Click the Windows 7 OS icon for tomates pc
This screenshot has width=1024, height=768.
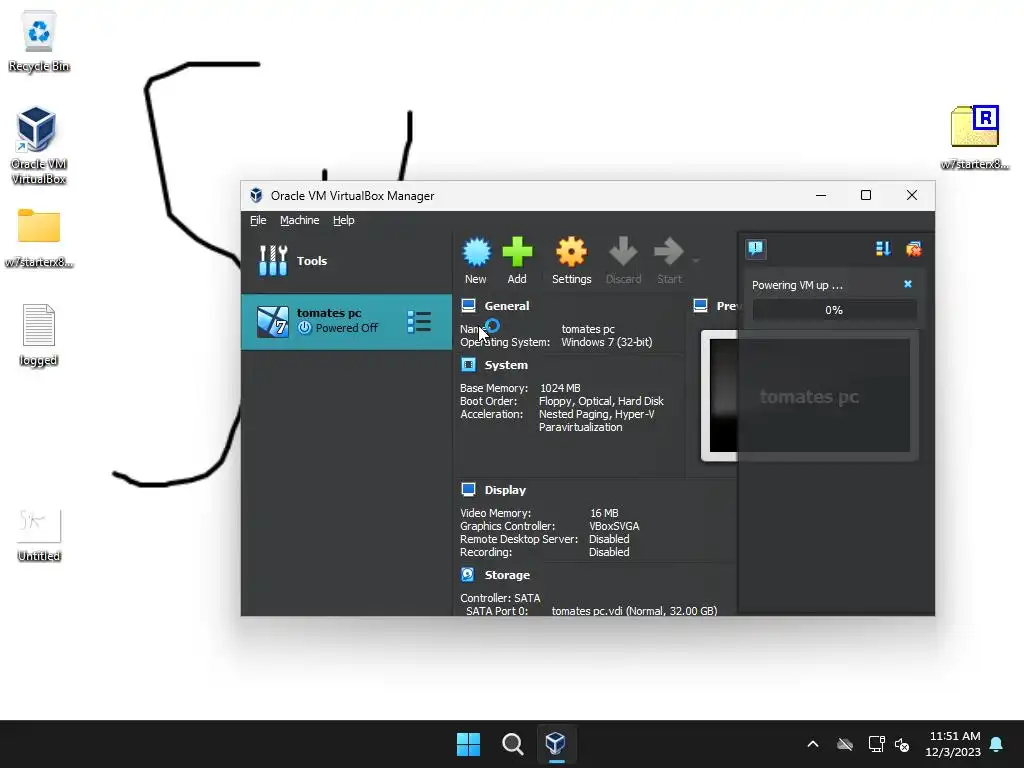point(272,322)
